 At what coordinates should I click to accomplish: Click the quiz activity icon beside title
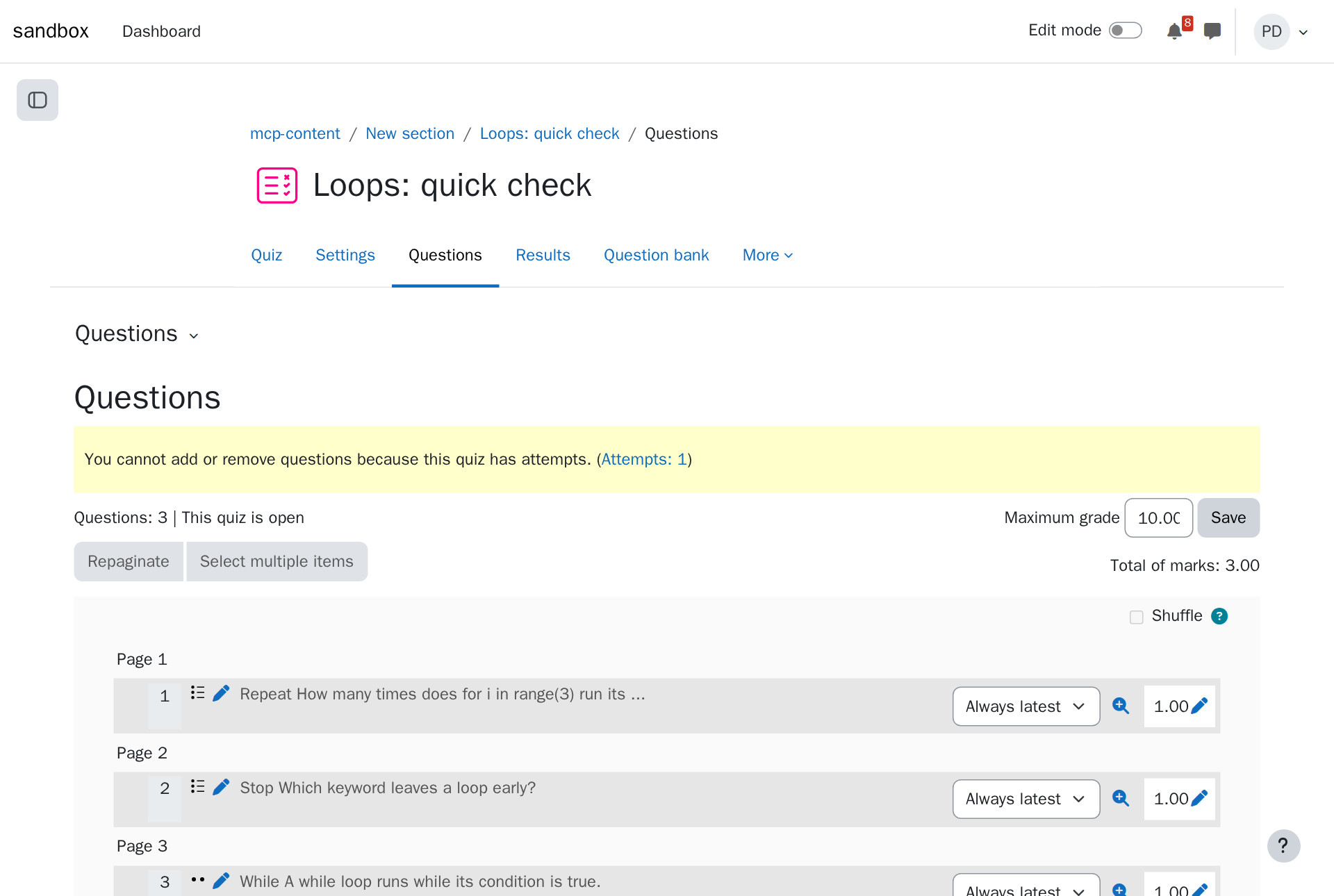(277, 185)
